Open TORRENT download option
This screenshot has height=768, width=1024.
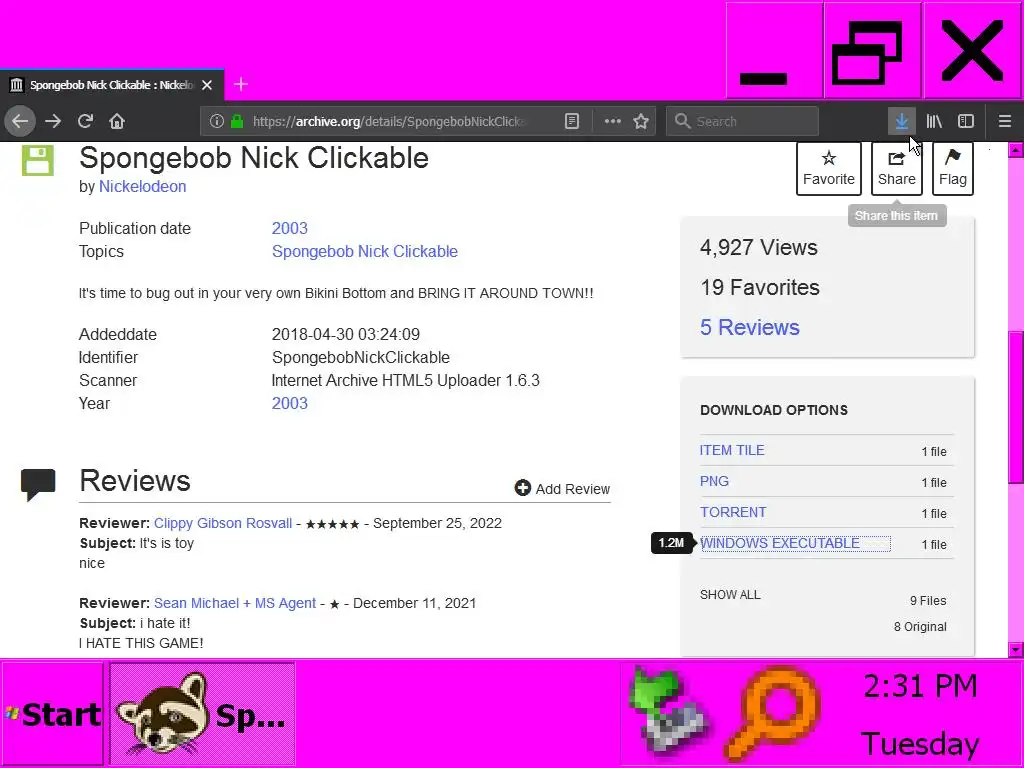click(733, 513)
